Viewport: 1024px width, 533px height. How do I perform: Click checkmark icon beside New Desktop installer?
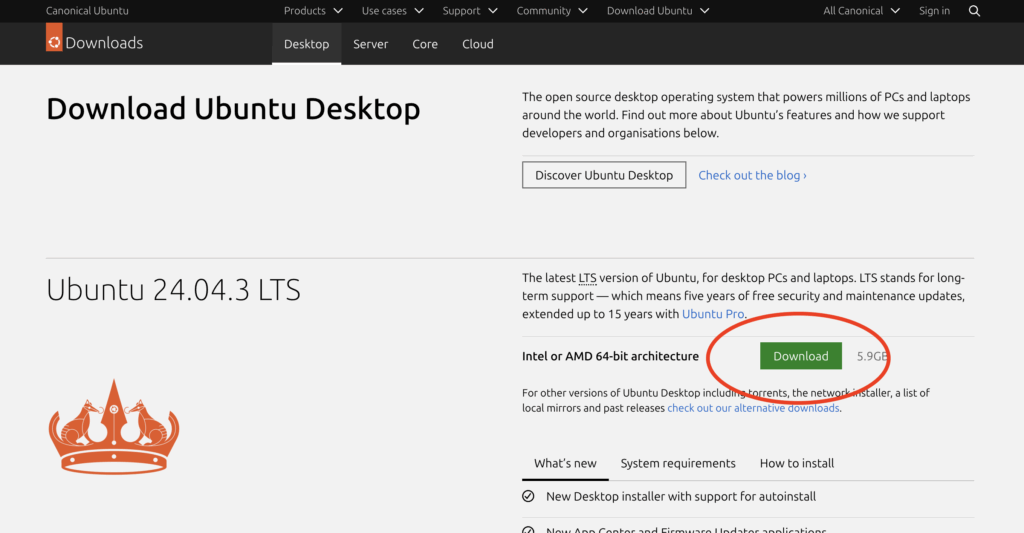point(528,496)
